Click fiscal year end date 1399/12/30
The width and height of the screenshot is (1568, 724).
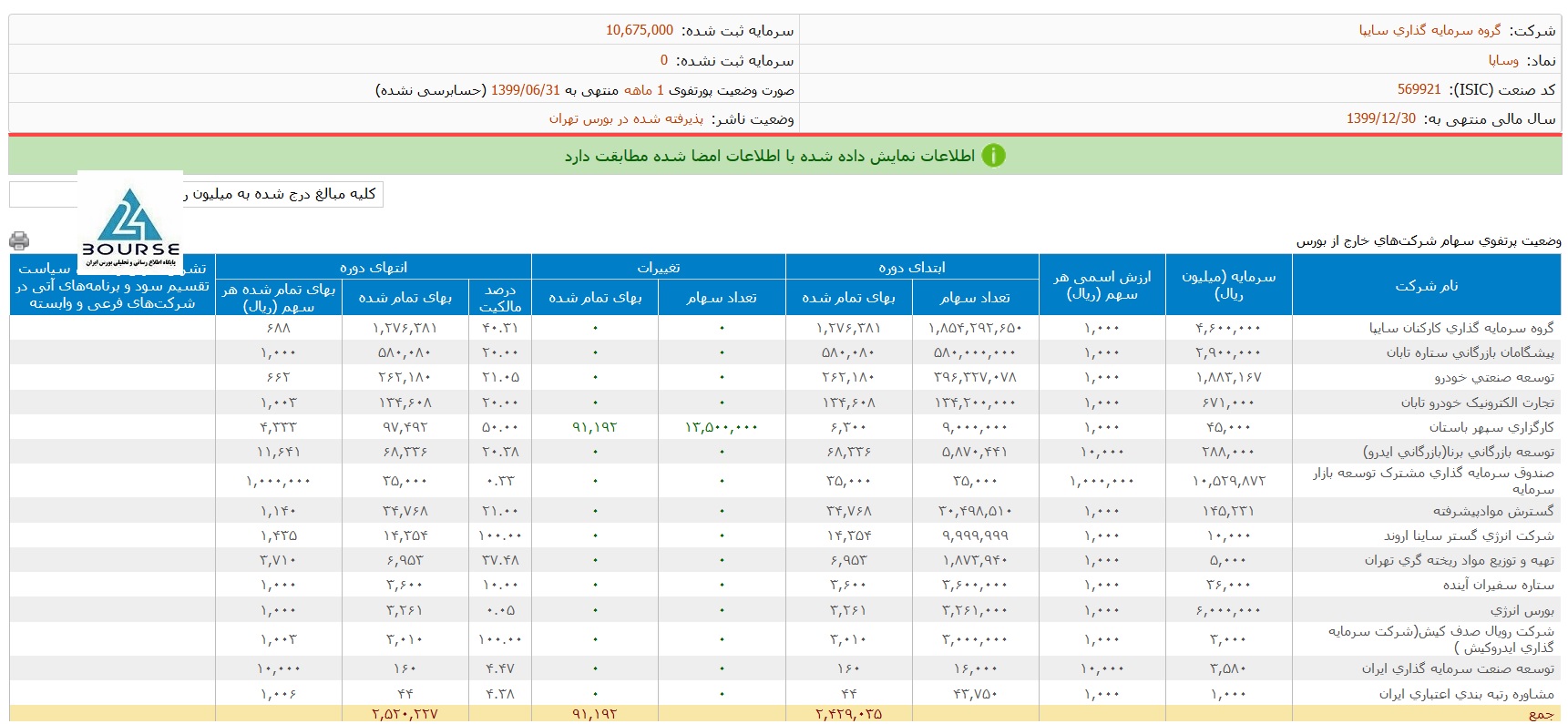pyautogui.click(x=1381, y=118)
